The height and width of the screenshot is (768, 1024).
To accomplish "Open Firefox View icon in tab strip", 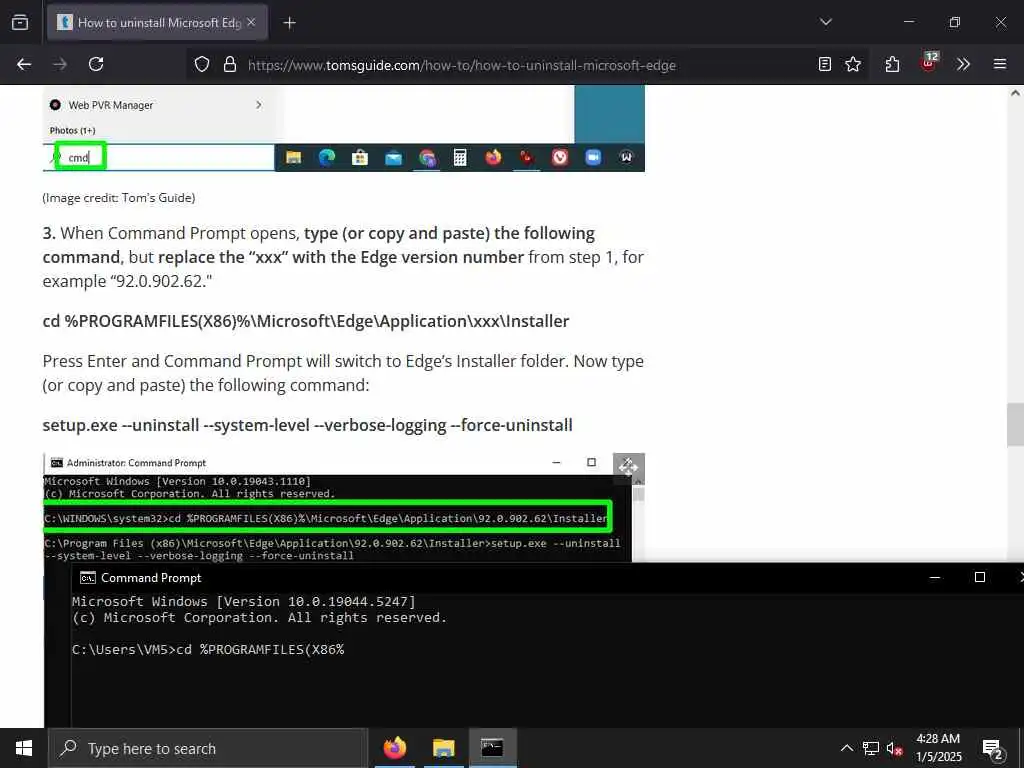I will (20, 22).
